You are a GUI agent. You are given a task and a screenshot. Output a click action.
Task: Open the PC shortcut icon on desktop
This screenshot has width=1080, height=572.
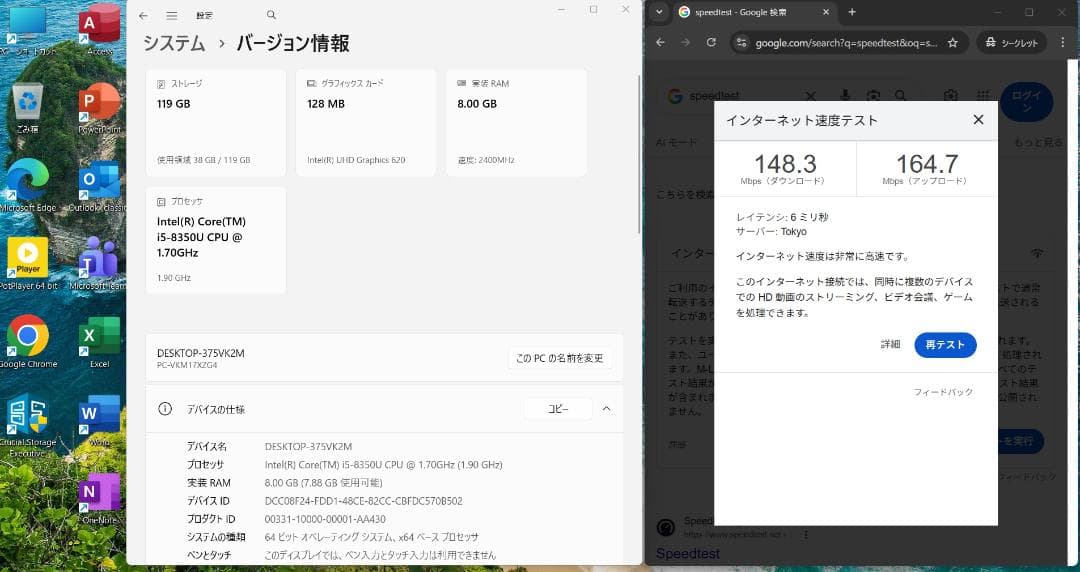[x=28, y=29]
